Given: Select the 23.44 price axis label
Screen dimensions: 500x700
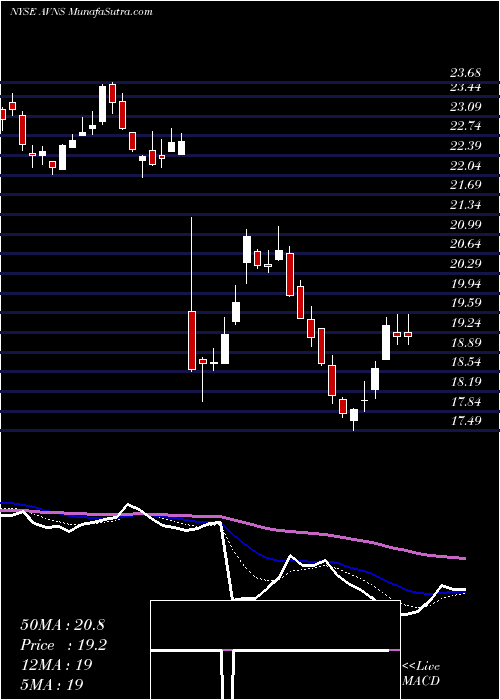Looking at the screenshot, I should [466, 88].
